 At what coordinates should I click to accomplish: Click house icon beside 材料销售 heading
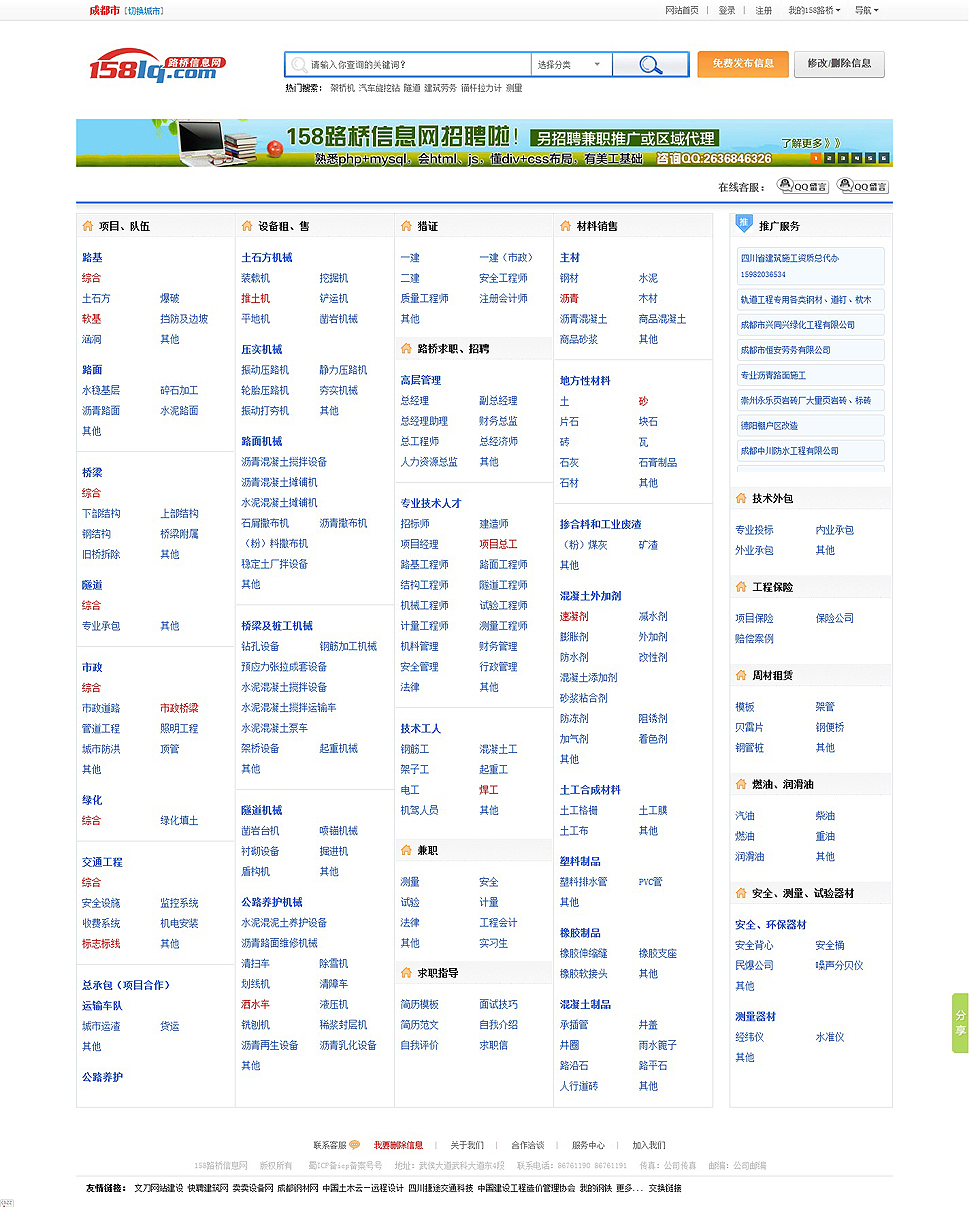coord(565,226)
